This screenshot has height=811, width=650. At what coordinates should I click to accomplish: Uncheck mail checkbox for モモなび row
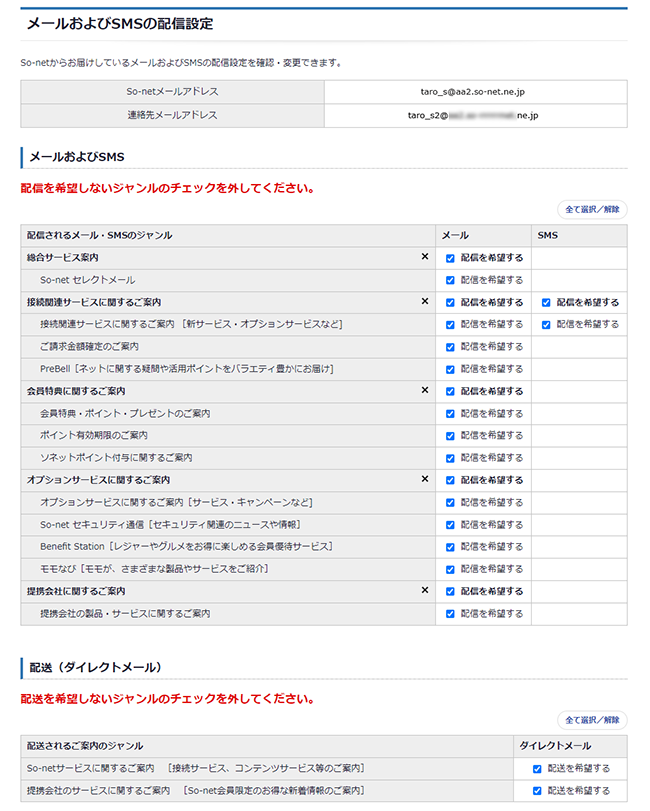450,569
